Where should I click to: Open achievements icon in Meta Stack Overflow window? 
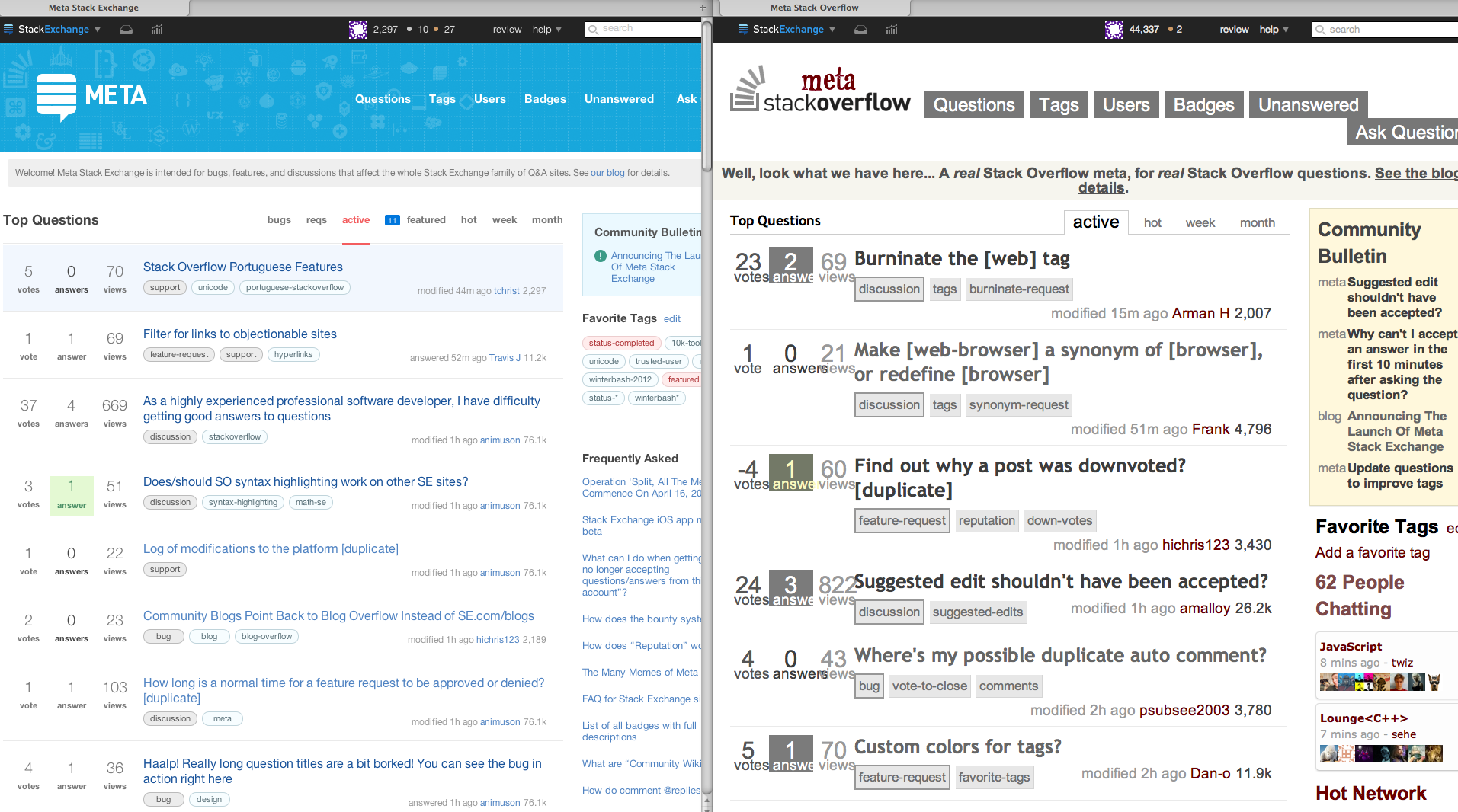coord(892,30)
